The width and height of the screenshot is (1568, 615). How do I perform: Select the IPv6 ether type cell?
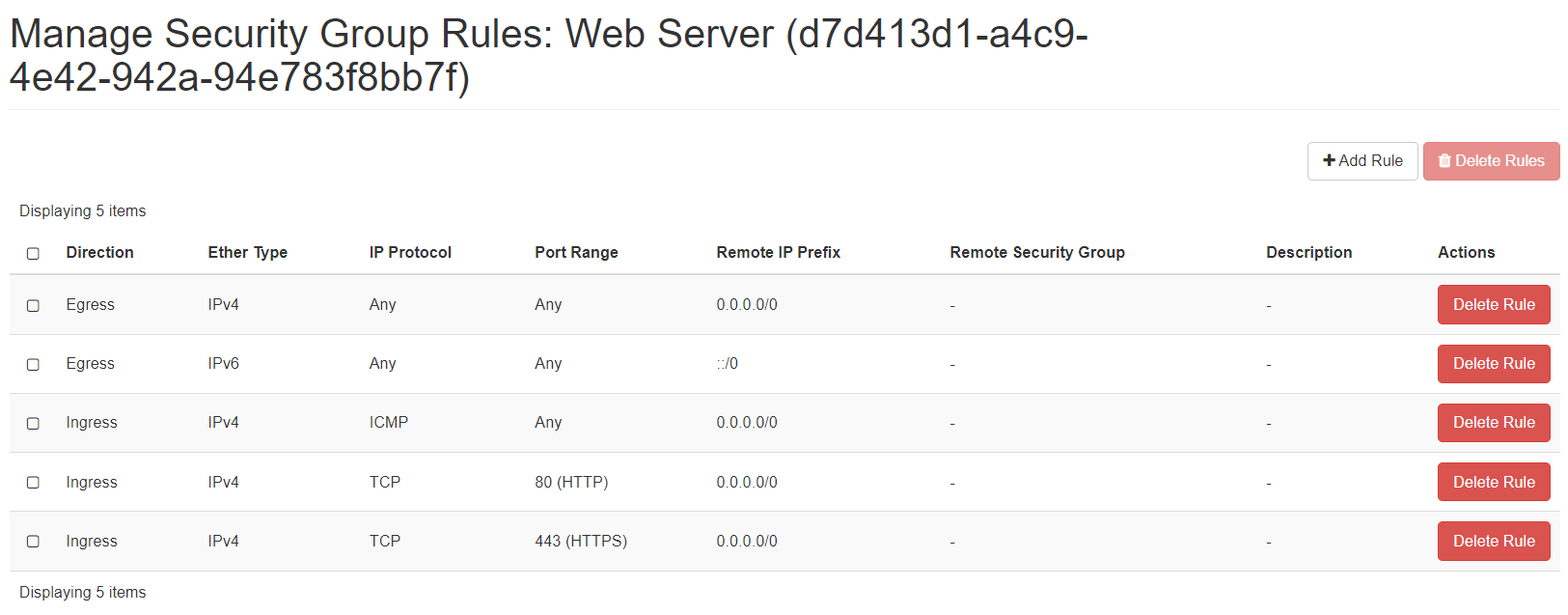coord(223,363)
